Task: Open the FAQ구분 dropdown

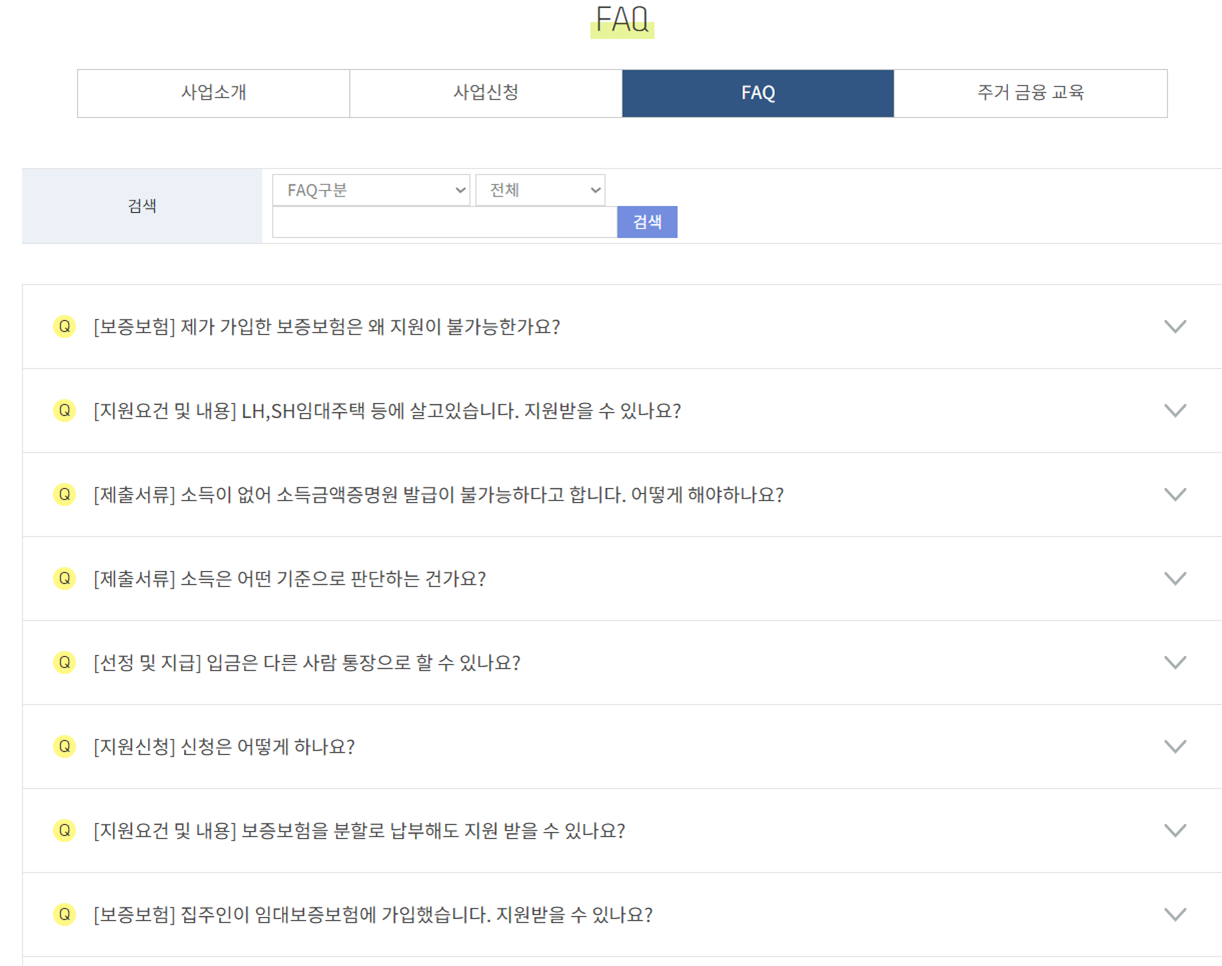Action: (x=371, y=190)
